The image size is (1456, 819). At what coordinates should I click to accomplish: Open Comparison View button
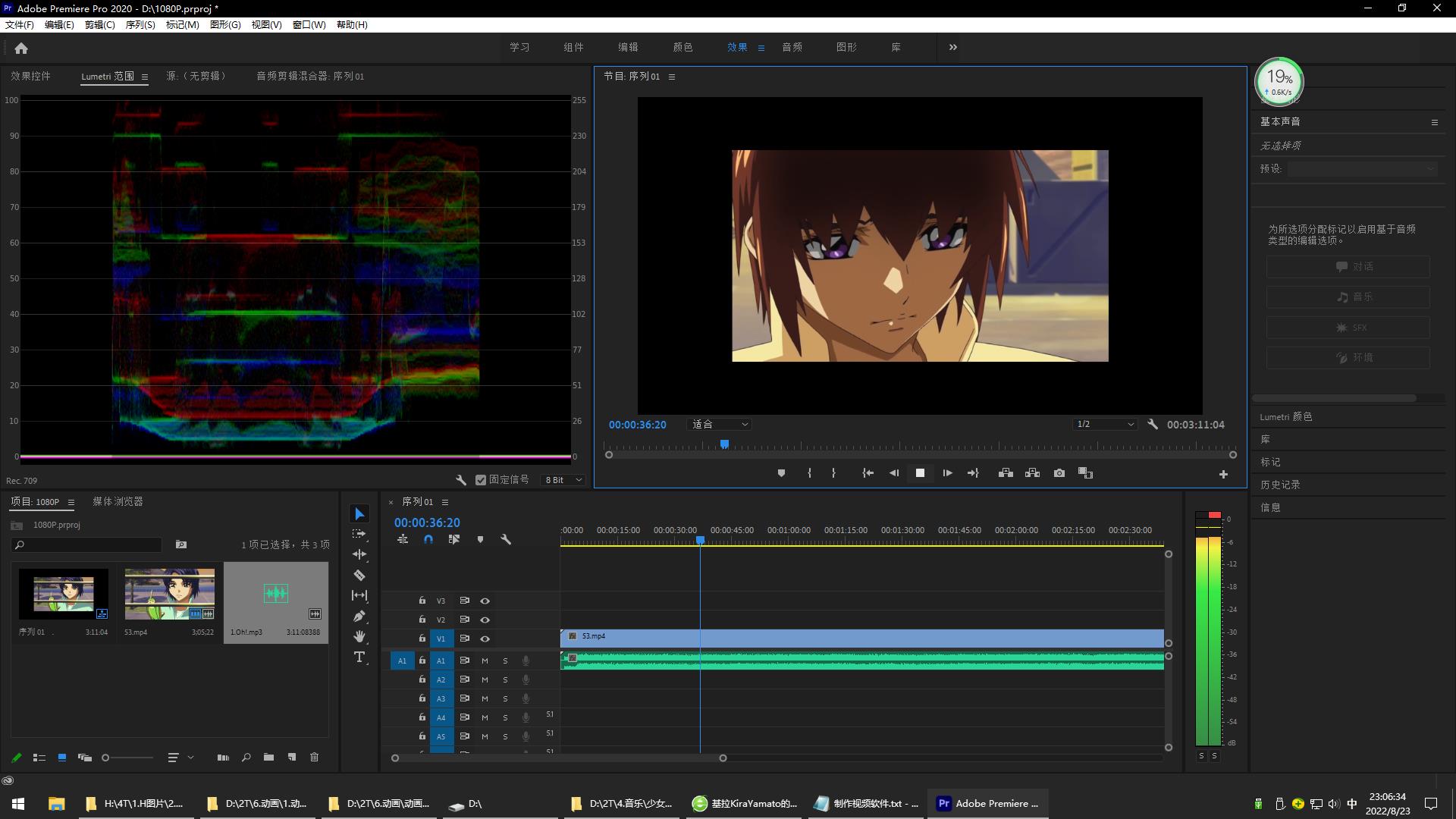coord(1085,473)
